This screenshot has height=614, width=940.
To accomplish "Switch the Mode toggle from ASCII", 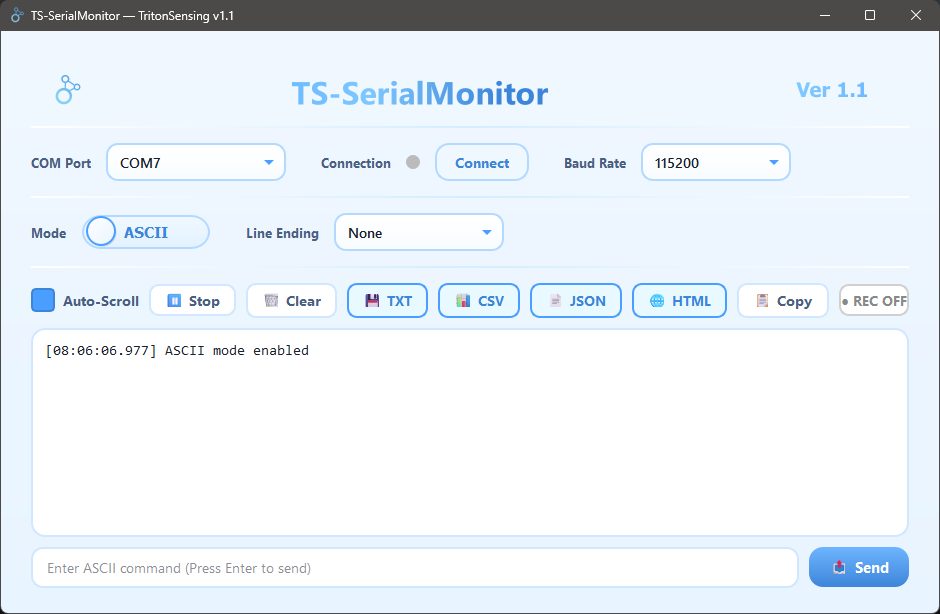I will coord(145,231).
